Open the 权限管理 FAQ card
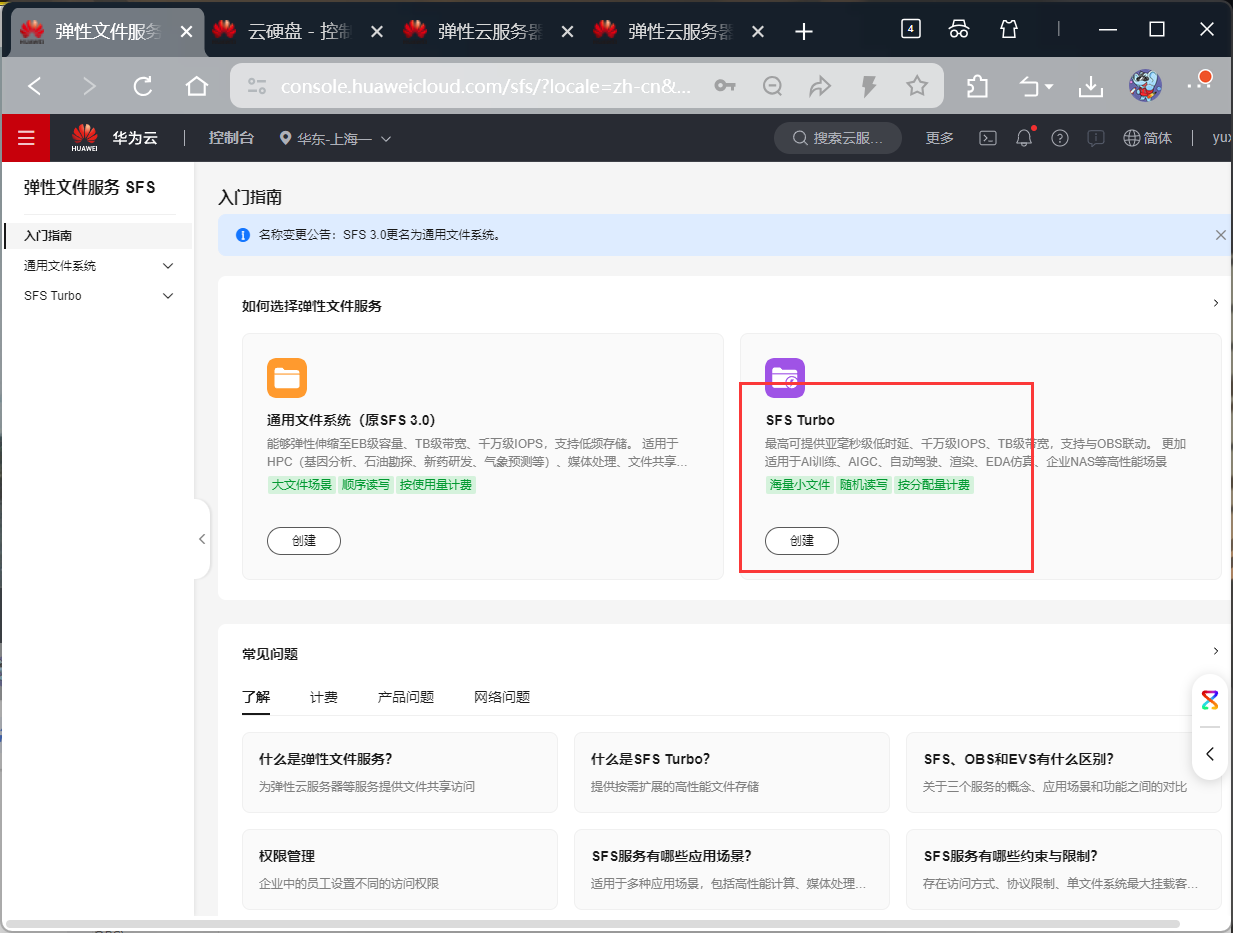 pyautogui.click(x=400, y=869)
